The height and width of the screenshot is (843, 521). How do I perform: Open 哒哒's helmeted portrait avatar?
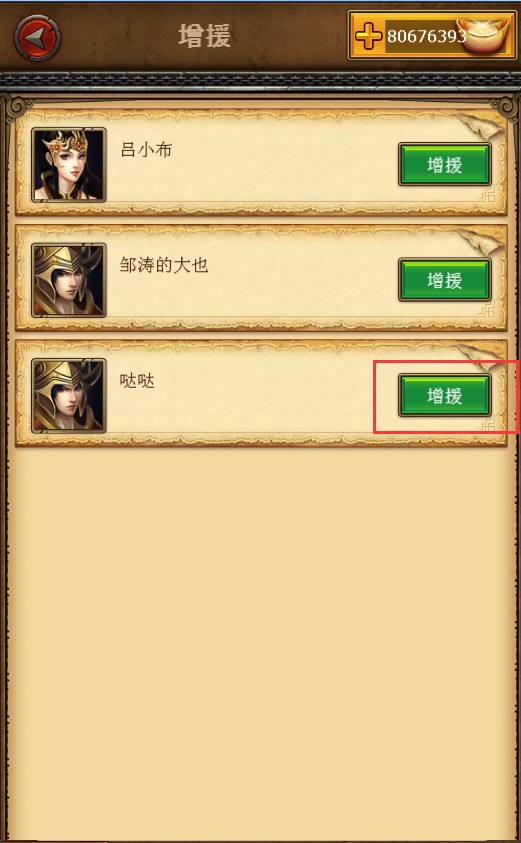(69, 396)
